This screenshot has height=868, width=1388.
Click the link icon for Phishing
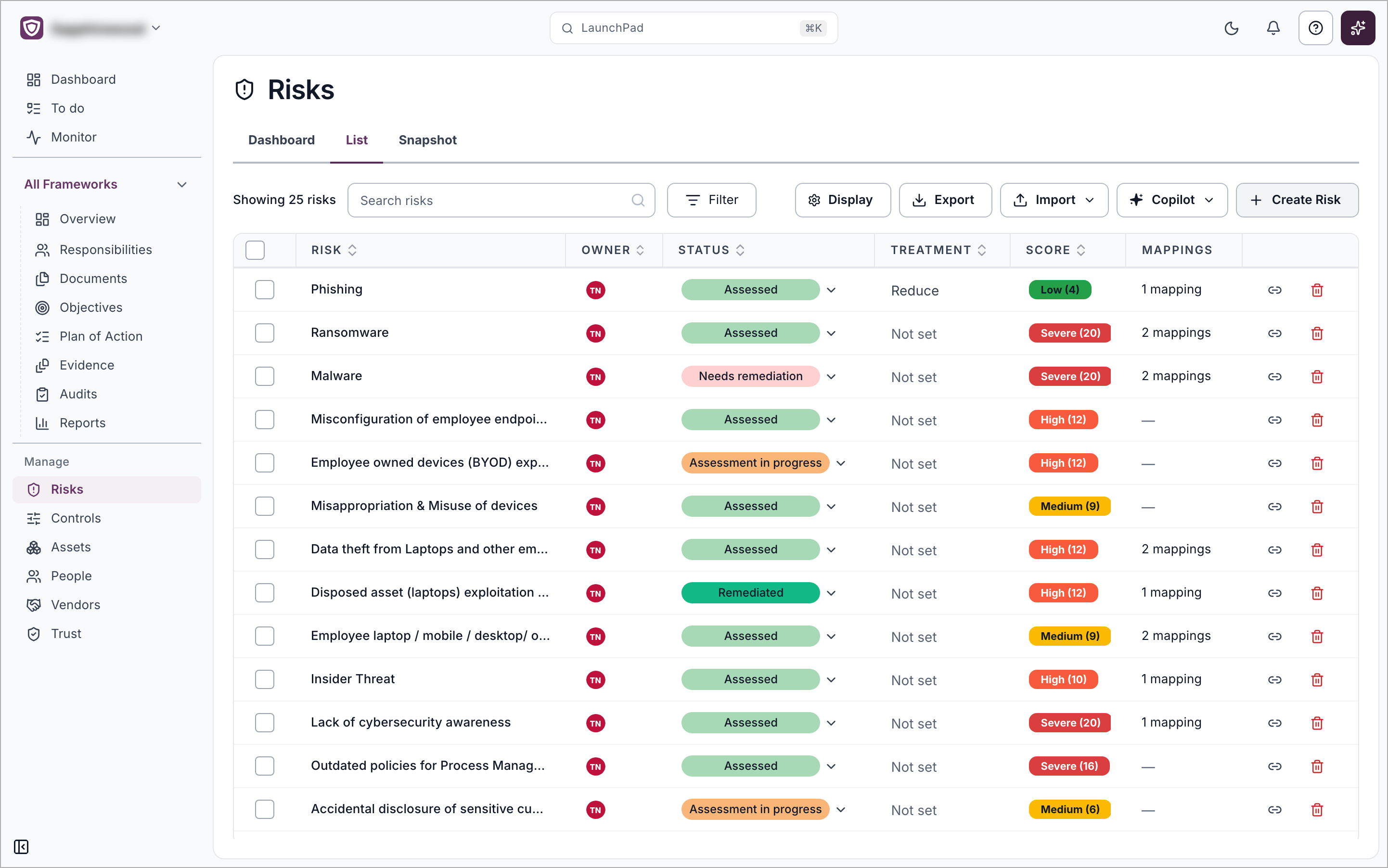tap(1275, 290)
